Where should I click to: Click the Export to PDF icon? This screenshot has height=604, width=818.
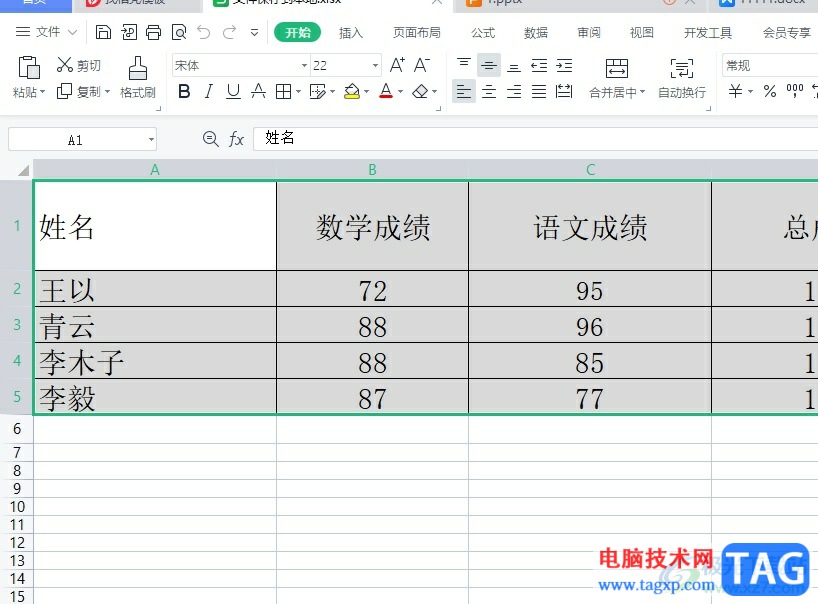[129, 32]
